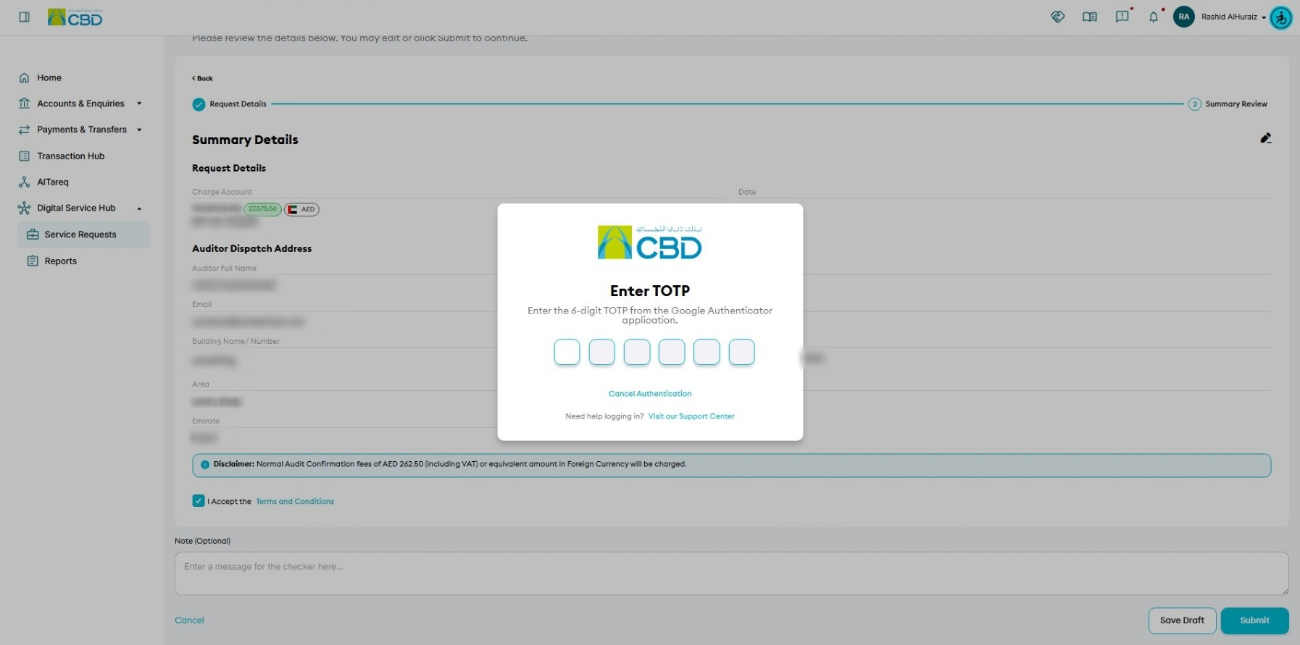Focus the first TOTP digit box

coord(567,352)
